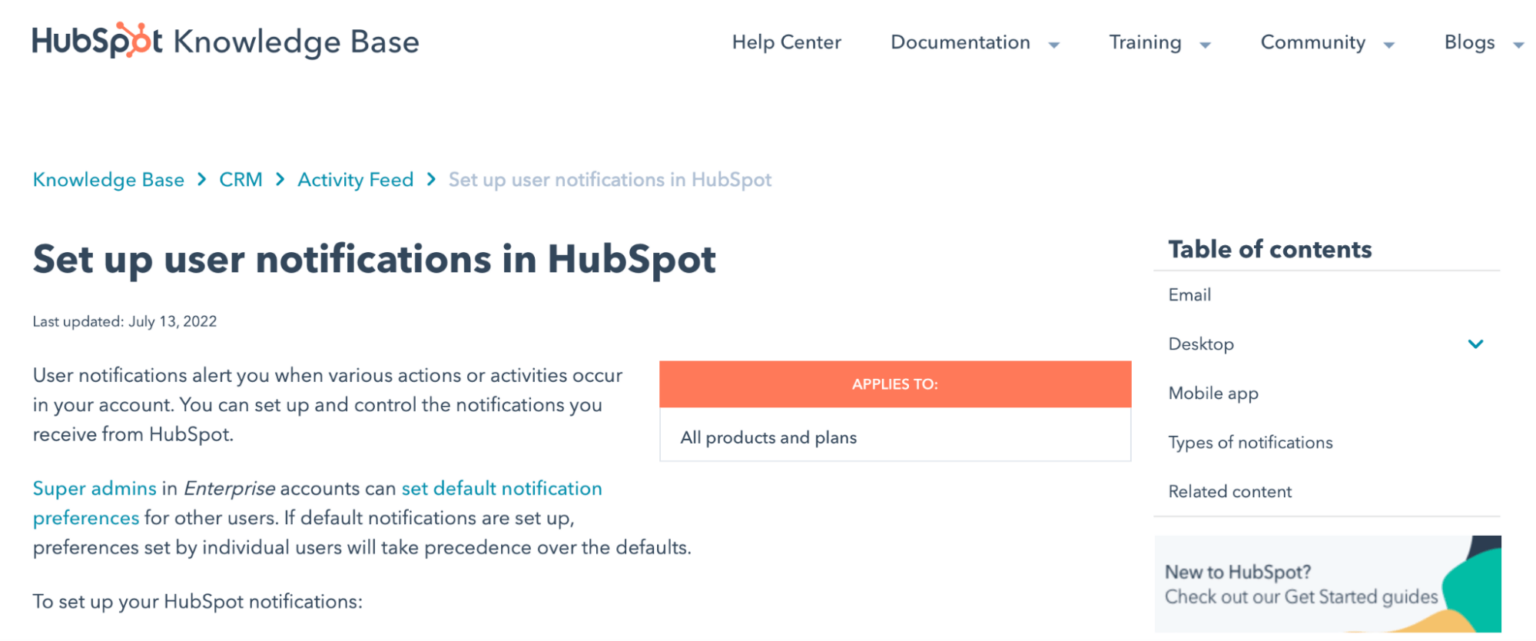Jump to the Related content section

point(1229,491)
